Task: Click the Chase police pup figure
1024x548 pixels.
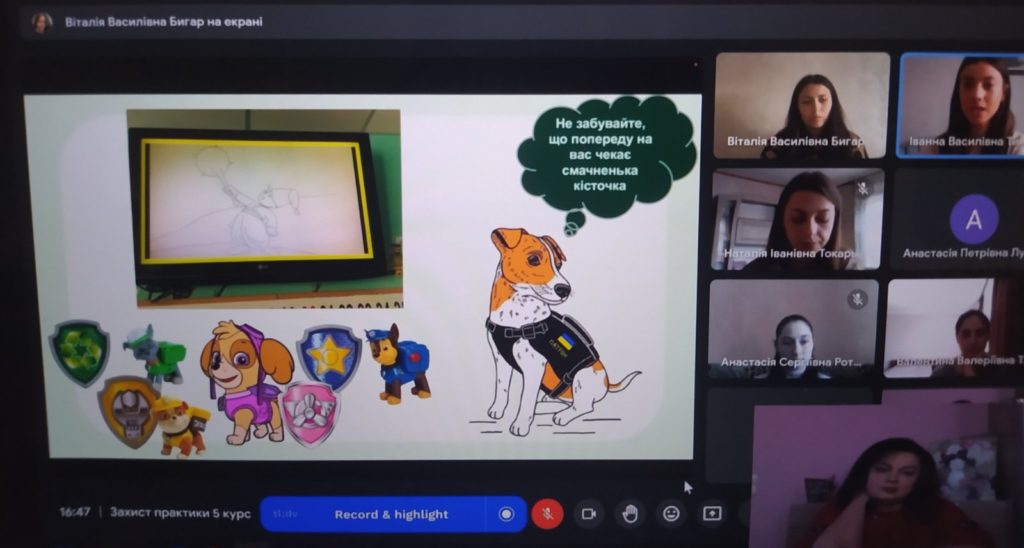Action: [x=398, y=364]
